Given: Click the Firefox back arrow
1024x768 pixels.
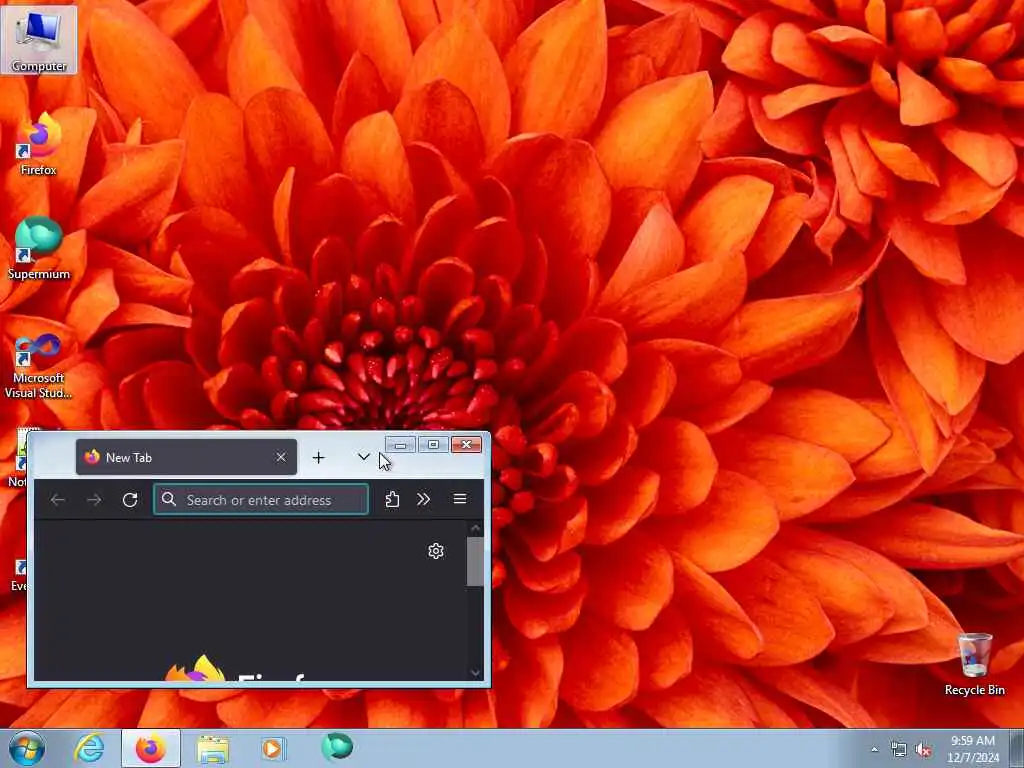Looking at the screenshot, I should [57, 500].
